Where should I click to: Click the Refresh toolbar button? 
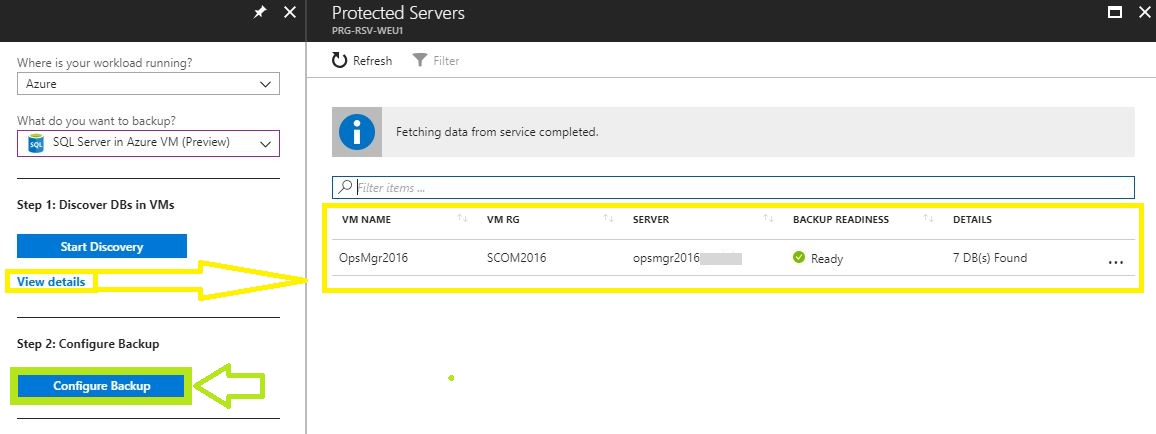click(x=362, y=60)
